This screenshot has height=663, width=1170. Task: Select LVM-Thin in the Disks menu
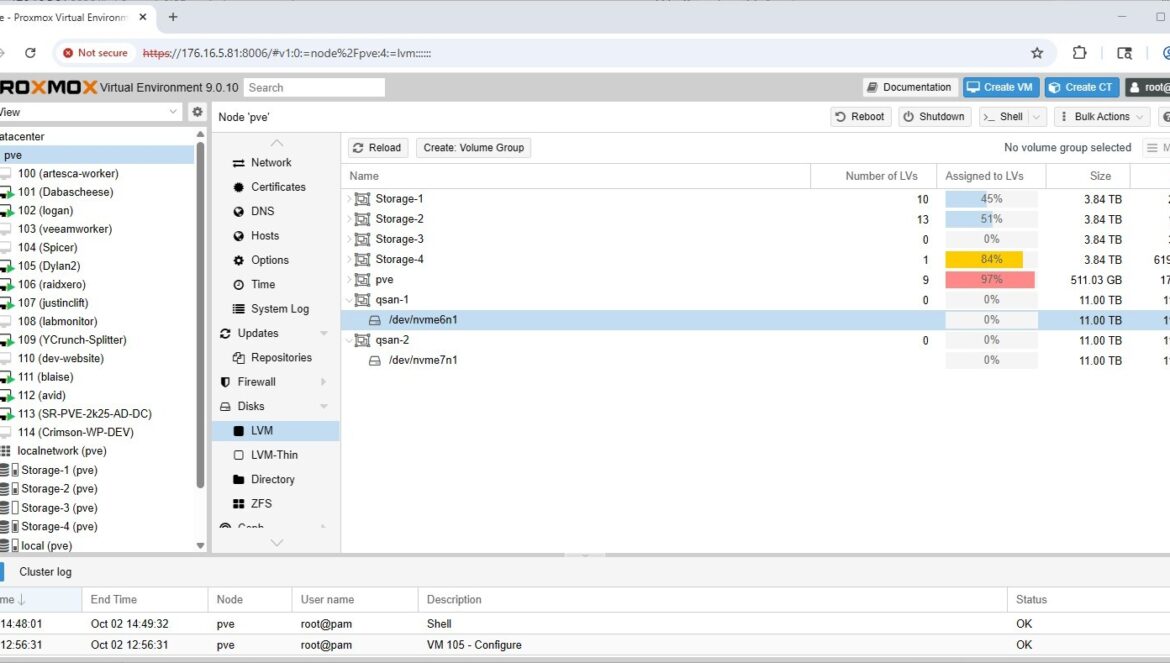(x=274, y=455)
